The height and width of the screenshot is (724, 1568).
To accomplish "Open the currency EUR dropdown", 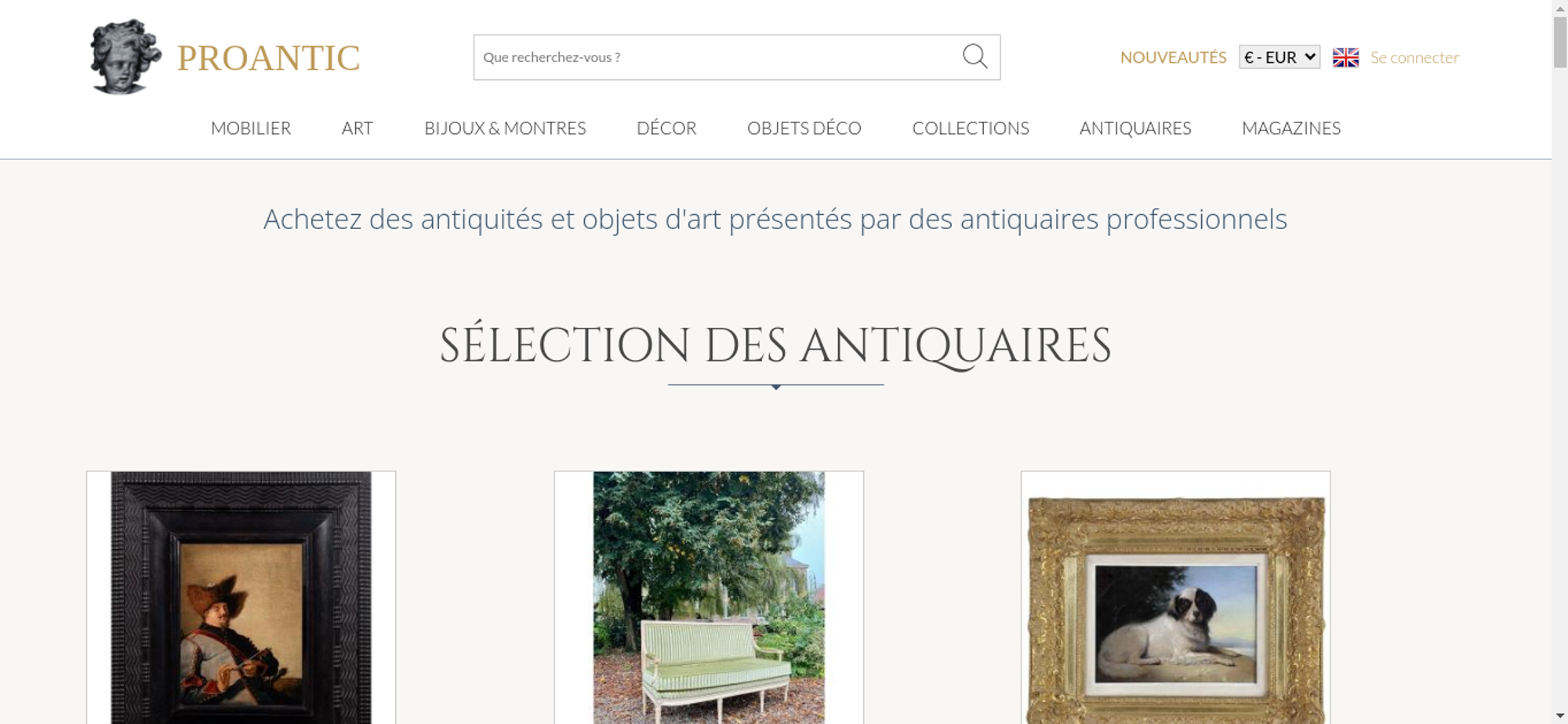I will [x=1279, y=57].
